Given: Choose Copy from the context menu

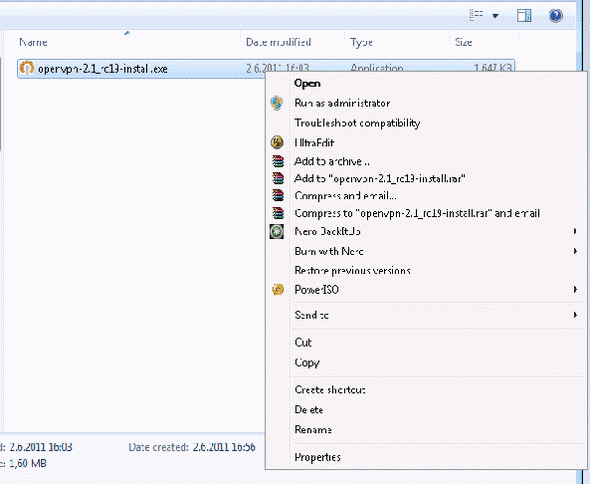Looking at the screenshot, I should tap(307, 363).
